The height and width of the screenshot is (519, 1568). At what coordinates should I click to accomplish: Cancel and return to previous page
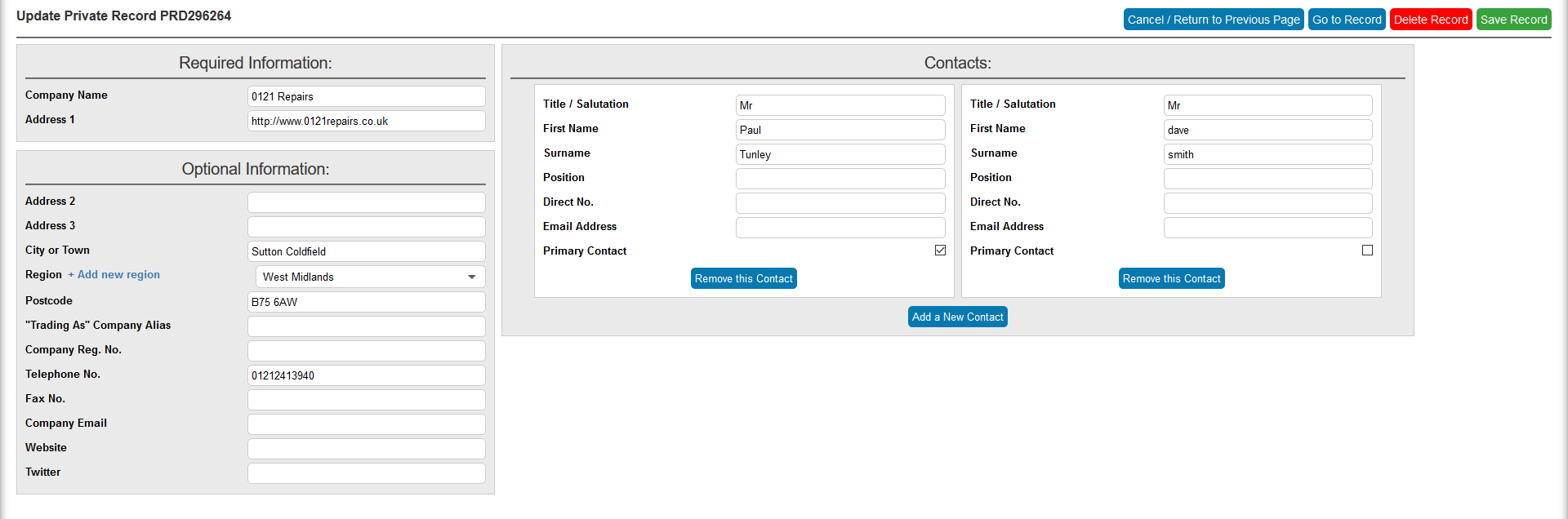click(x=1213, y=20)
